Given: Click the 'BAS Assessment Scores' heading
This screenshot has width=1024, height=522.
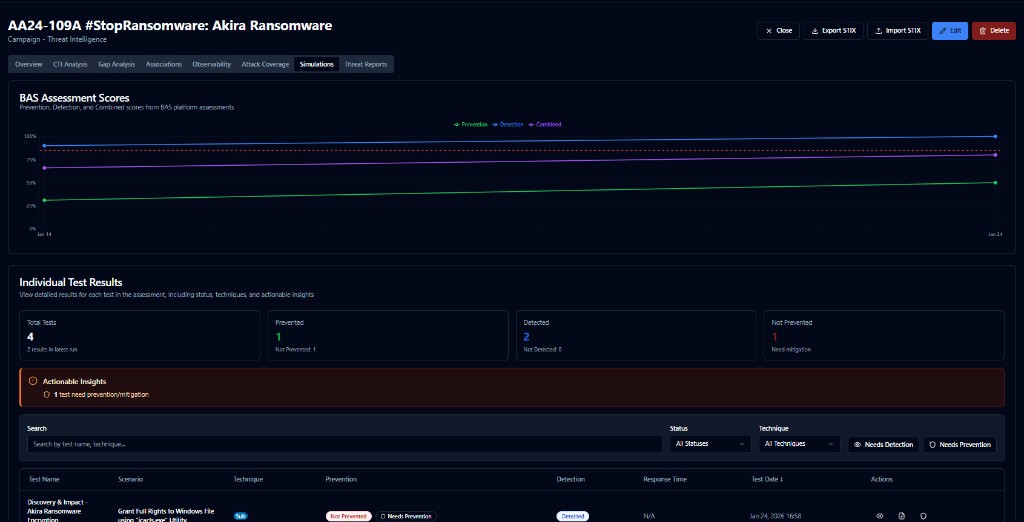Looking at the screenshot, I should coord(74,98).
